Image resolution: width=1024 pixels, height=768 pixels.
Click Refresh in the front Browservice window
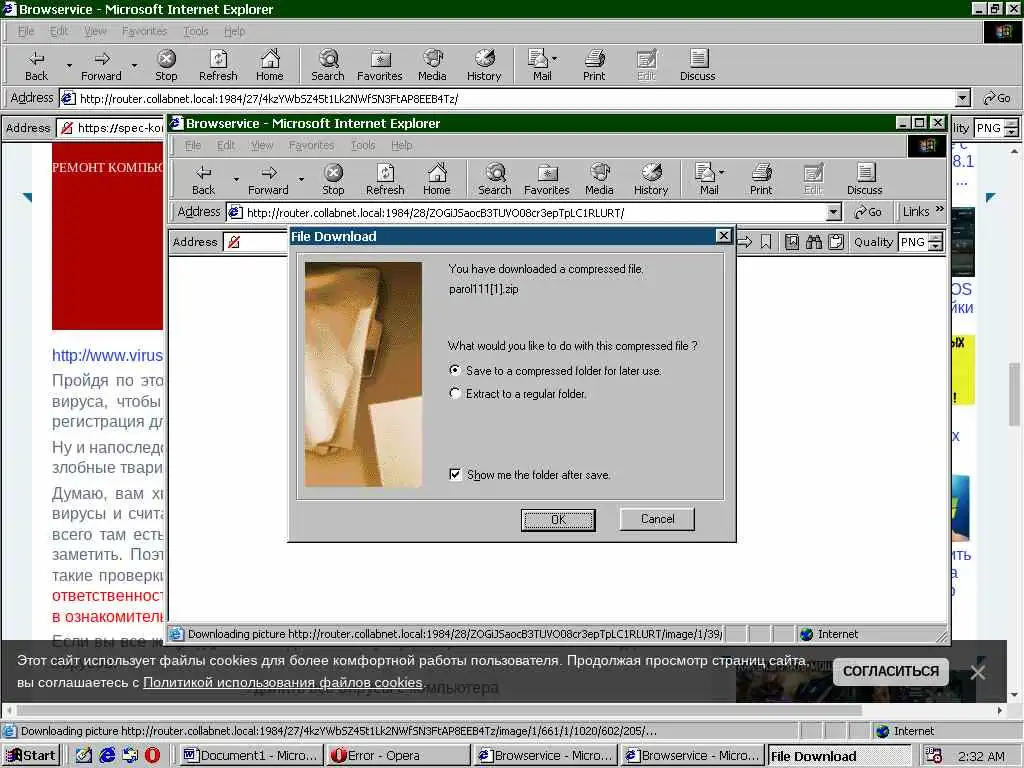point(385,180)
